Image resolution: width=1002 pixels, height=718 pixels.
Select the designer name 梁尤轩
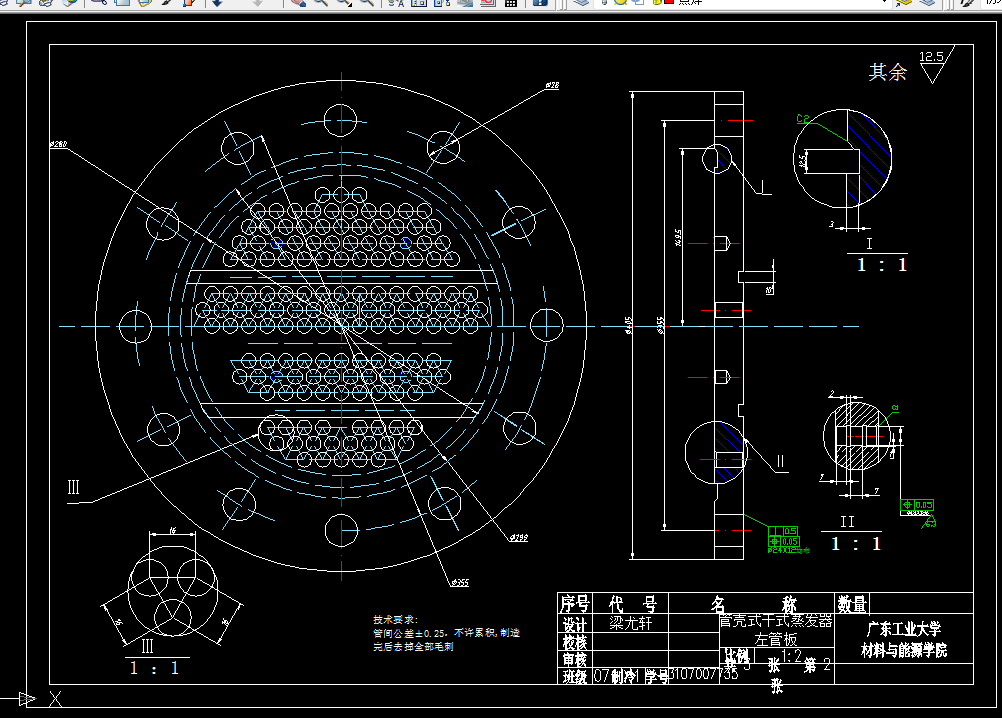tap(630, 623)
